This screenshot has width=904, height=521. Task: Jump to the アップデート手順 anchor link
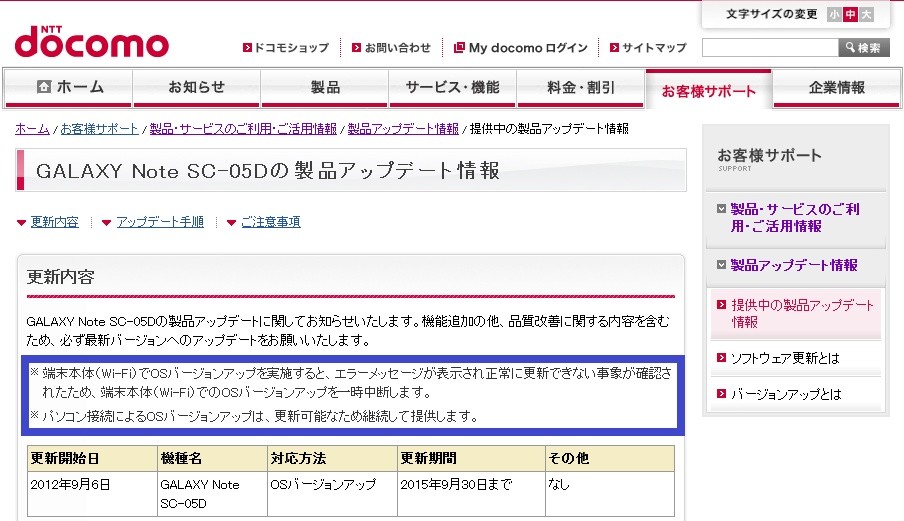pos(160,222)
